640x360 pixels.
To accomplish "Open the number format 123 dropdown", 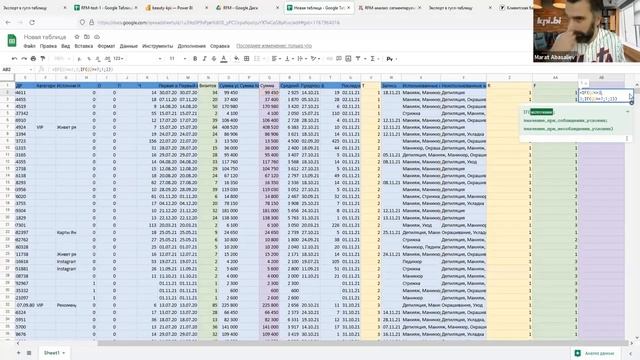I will [x=119, y=59].
